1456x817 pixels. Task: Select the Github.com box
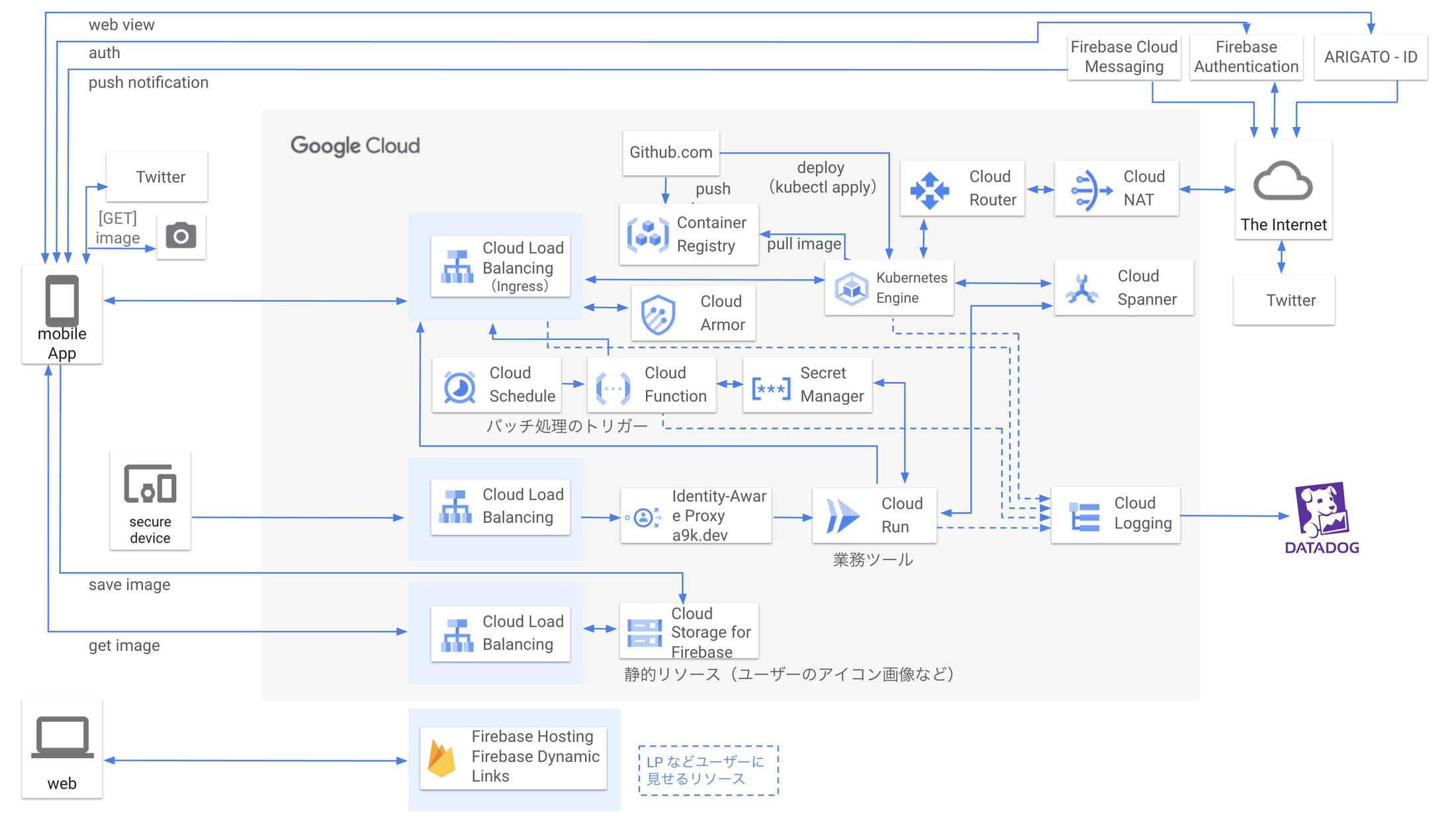(x=671, y=153)
